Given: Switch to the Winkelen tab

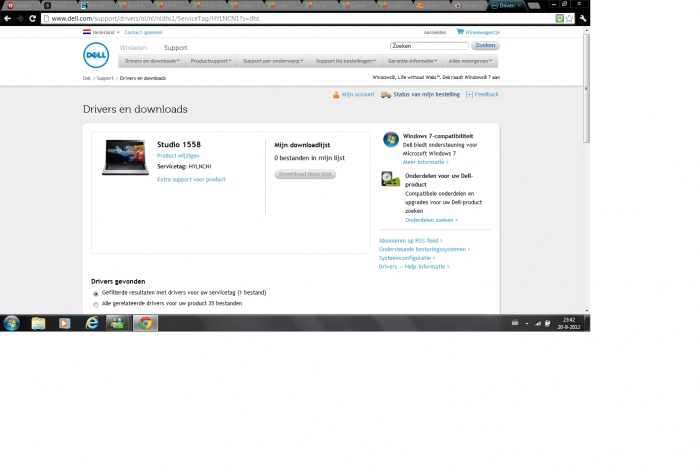Looking at the screenshot, I should pyautogui.click(x=133, y=48).
